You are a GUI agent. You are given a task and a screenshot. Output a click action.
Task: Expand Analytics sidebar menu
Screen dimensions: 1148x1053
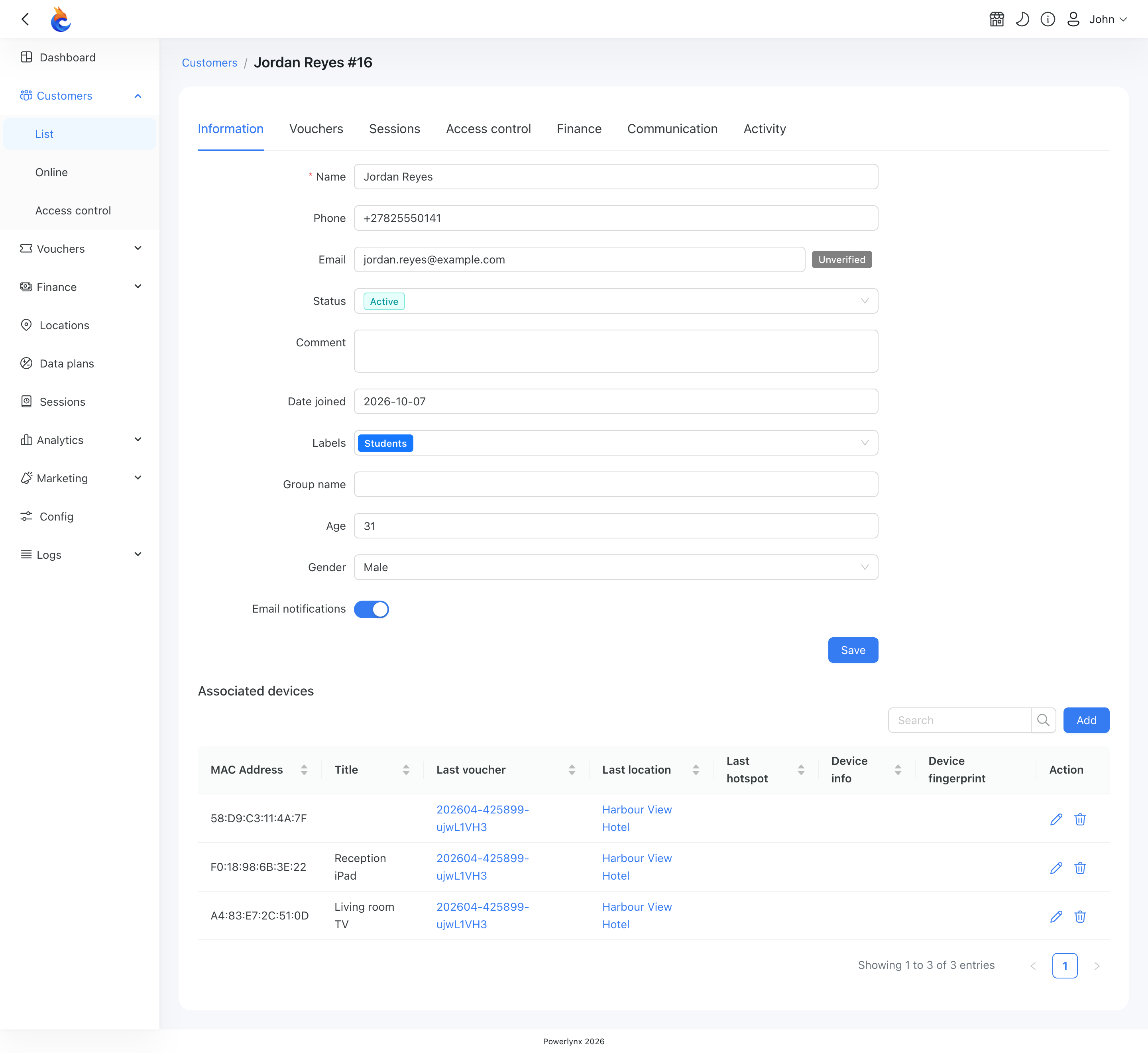coord(80,440)
